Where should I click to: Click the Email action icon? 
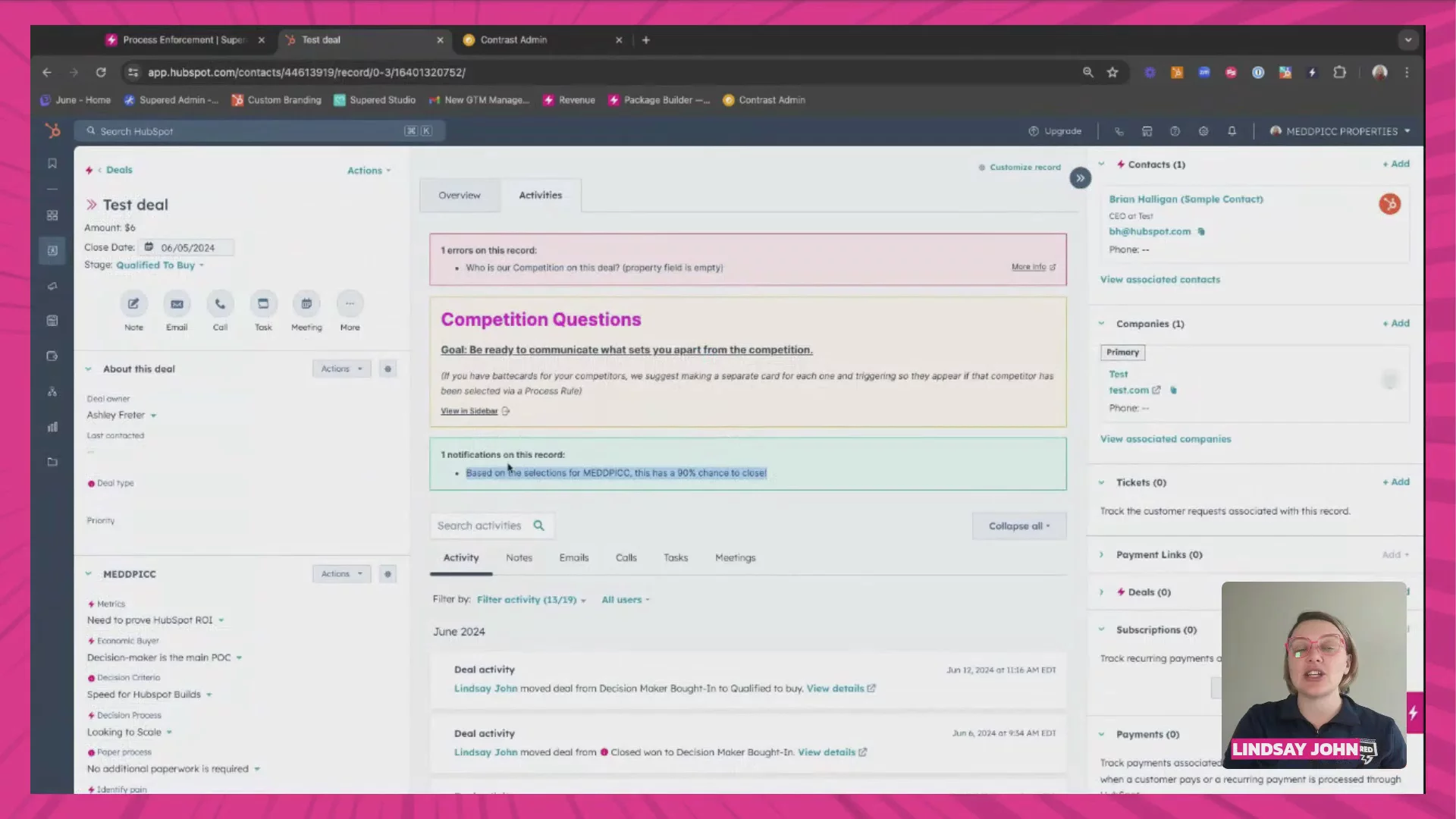tap(177, 303)
